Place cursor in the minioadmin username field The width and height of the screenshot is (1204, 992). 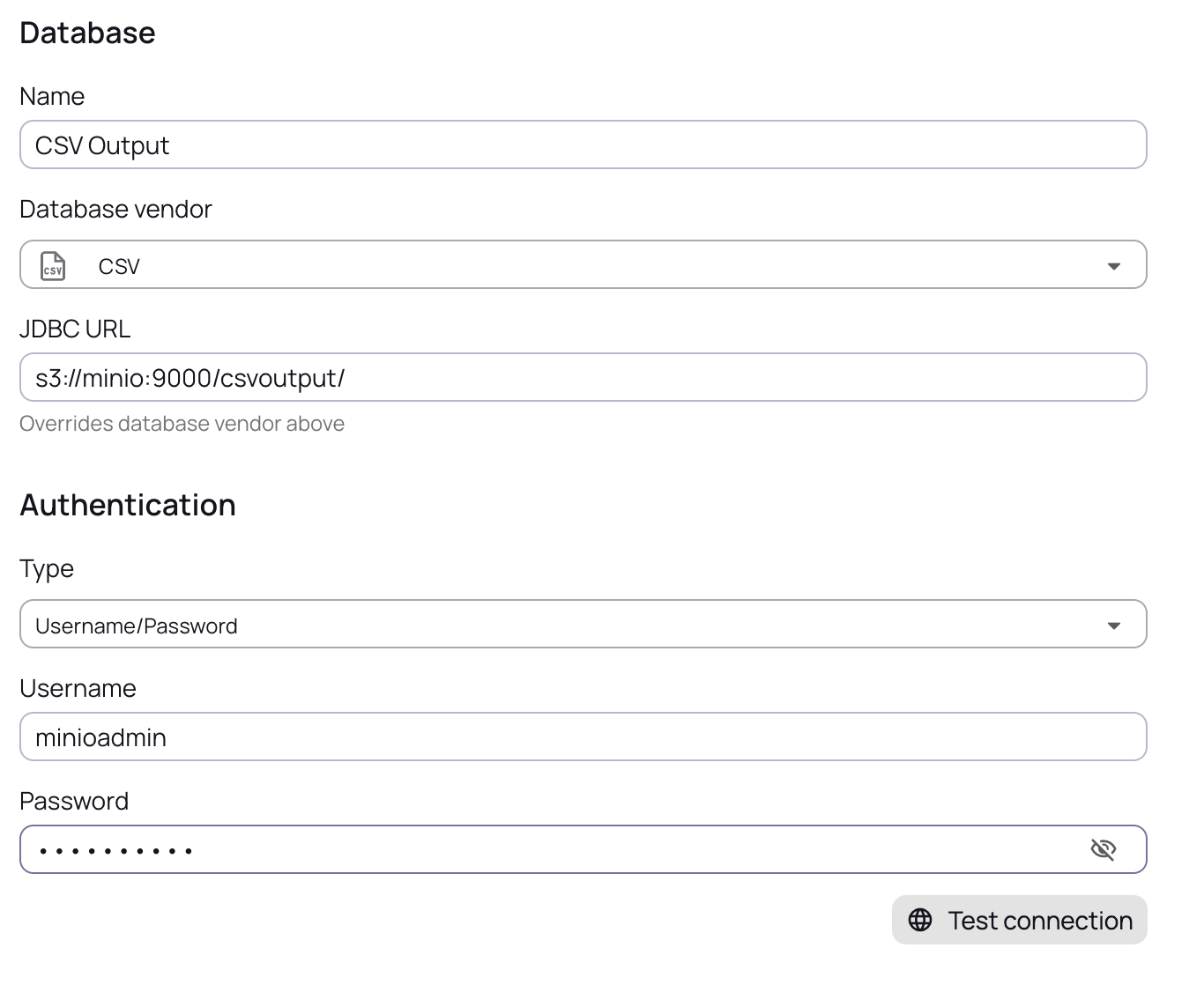582,737
